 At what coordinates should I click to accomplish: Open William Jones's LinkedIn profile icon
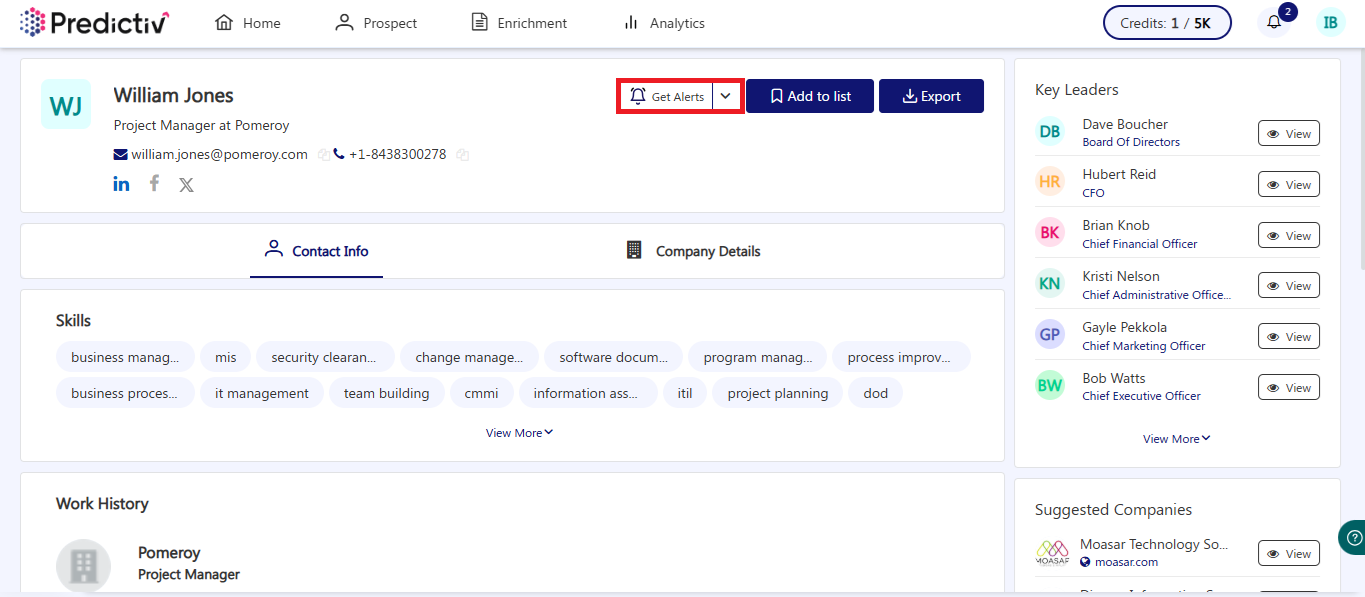[121, 184]
